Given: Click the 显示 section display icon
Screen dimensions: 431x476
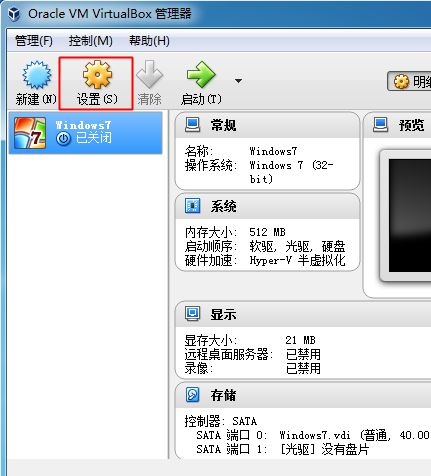Looking at the screenshot, I should click(193, 314).
